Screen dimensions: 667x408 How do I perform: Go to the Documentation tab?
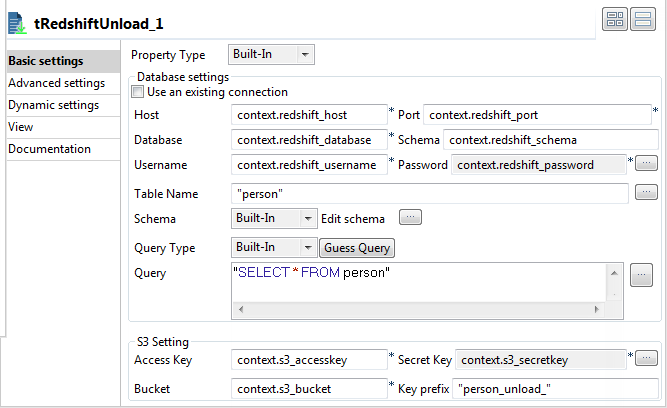coord(50,149)
